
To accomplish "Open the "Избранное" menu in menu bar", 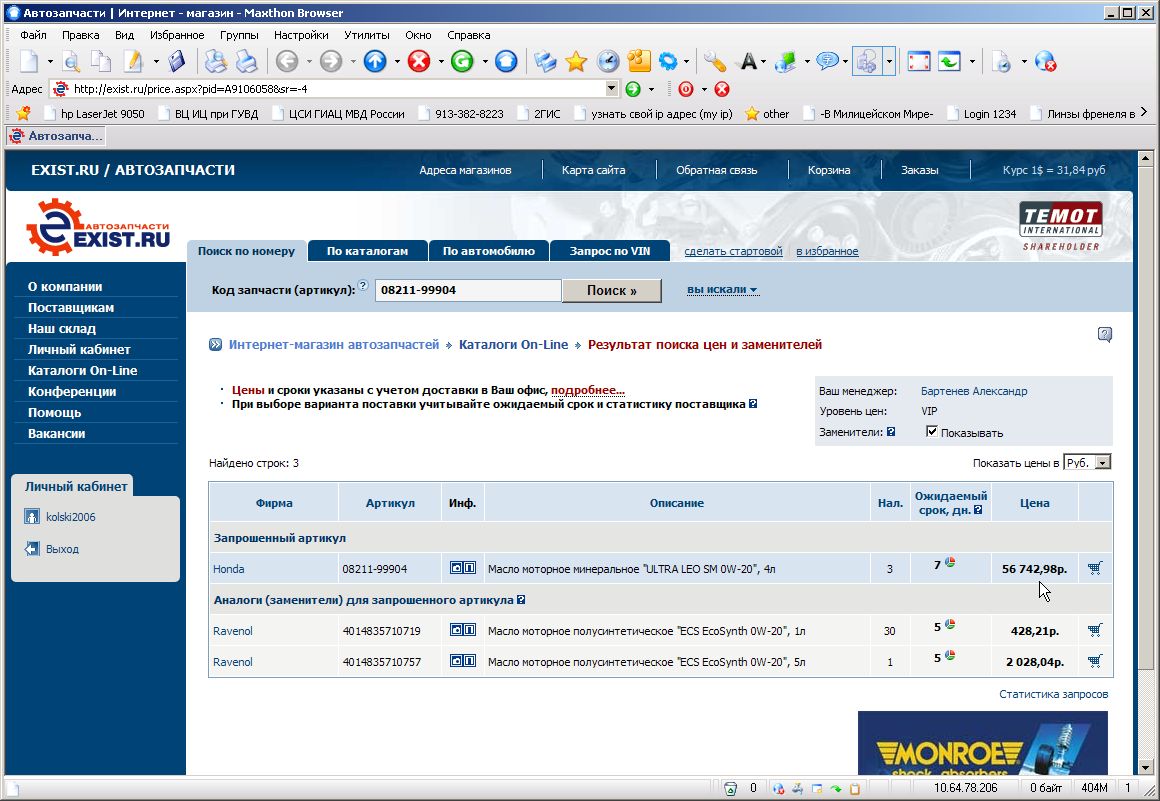I will point(177,35).
